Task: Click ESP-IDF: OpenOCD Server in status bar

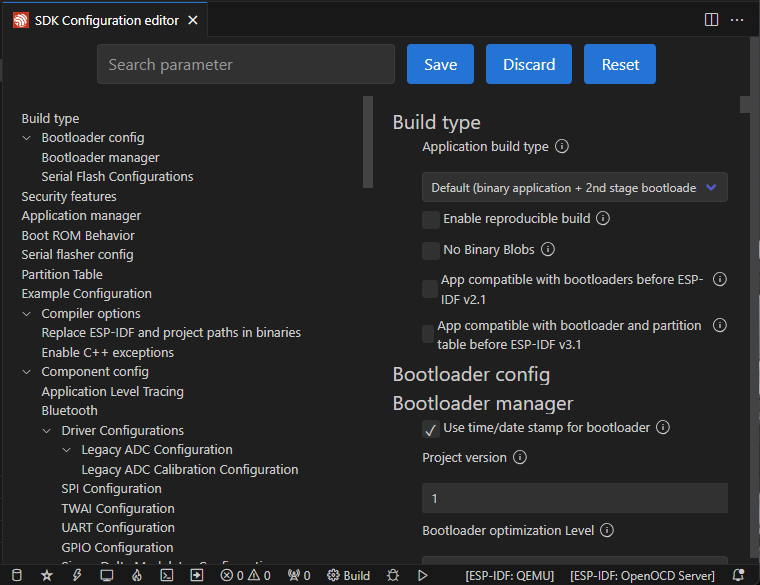Action: tap(642, 575)
